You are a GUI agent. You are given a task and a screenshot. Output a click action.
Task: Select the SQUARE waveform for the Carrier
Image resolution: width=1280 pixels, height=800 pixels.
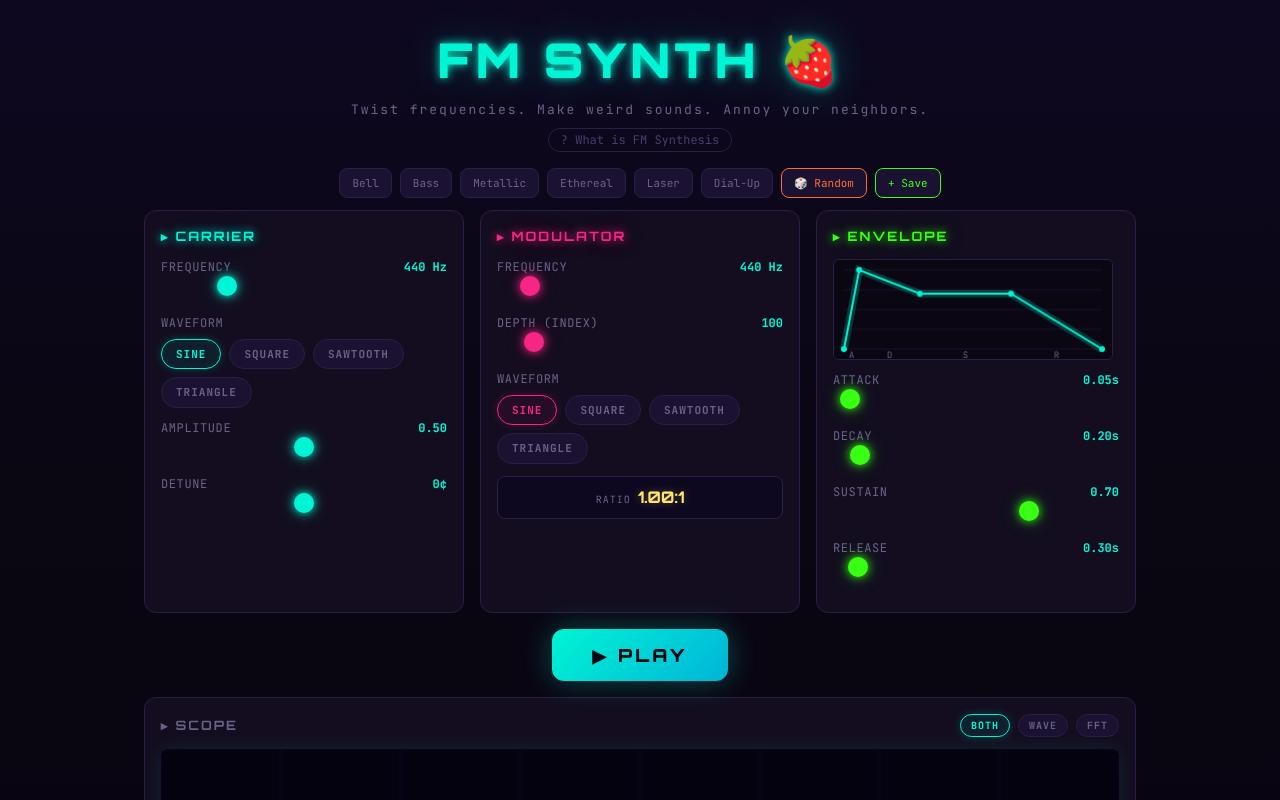coord(266,354)
